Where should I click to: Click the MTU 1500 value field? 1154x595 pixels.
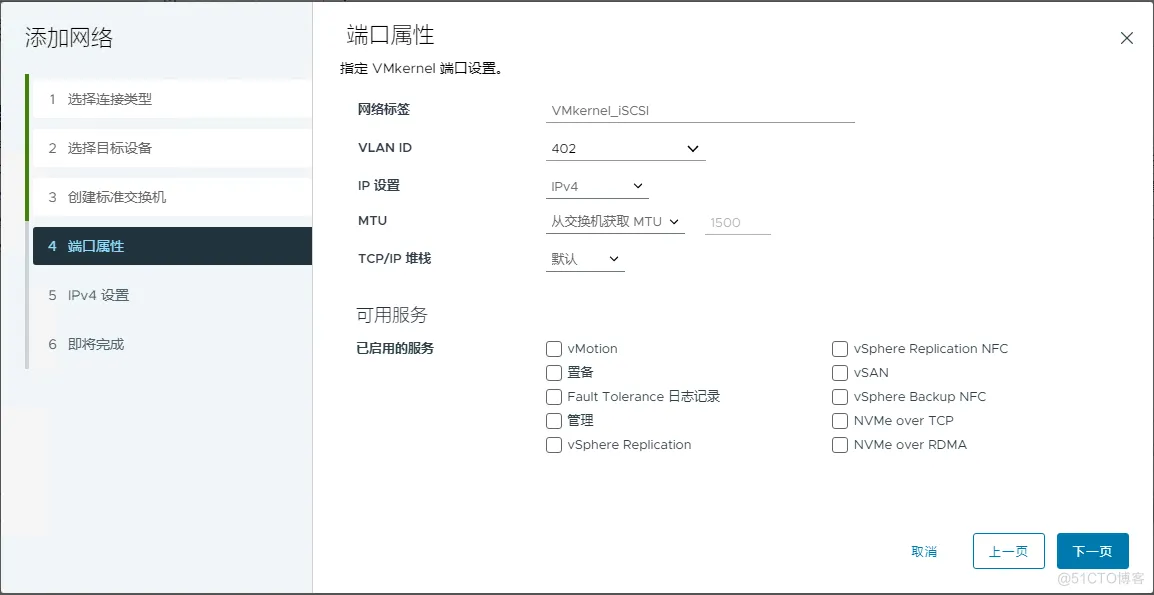737,222
